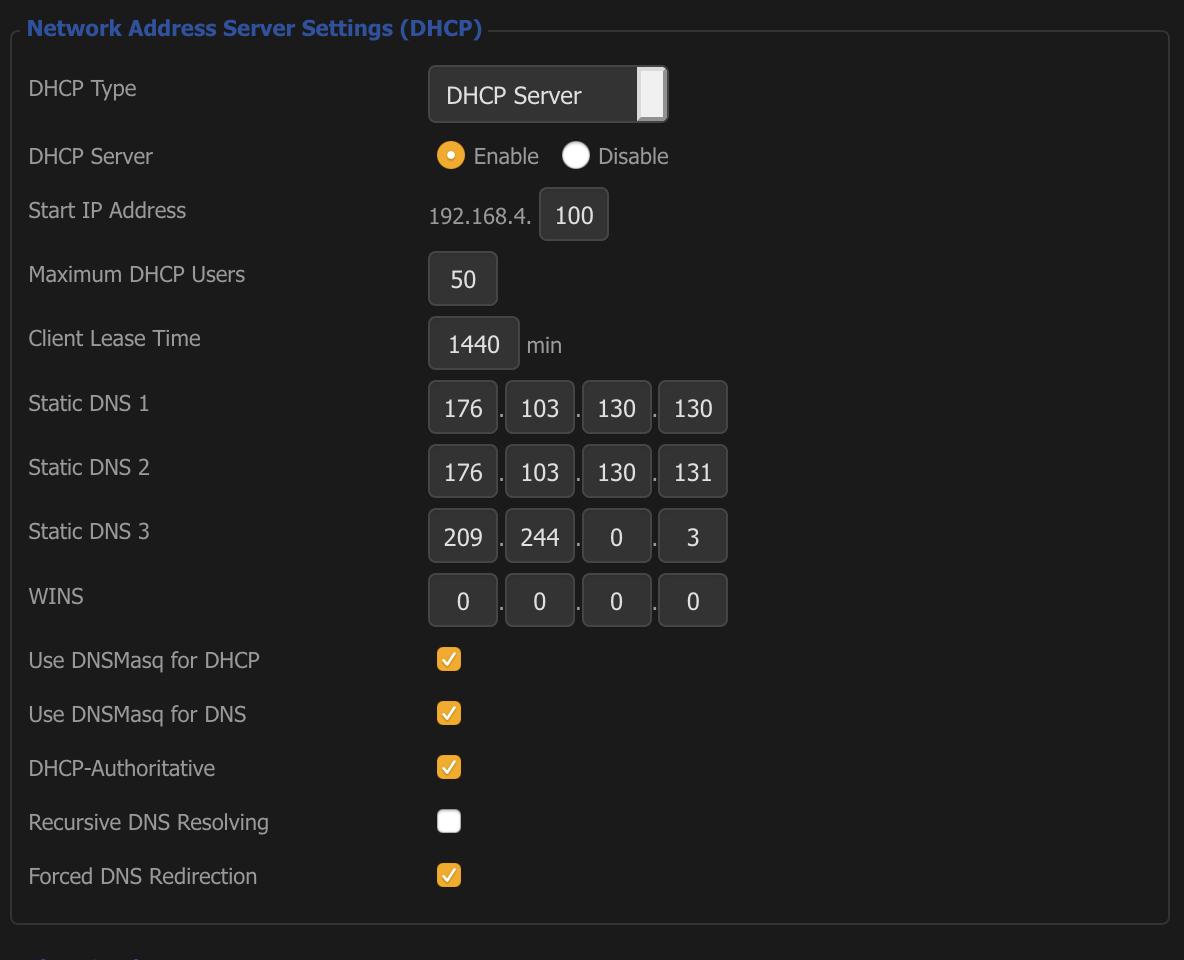This screenshot has width=1184, height=960.
Task: Click the Client Lease Time field
Action: (473, 344)
